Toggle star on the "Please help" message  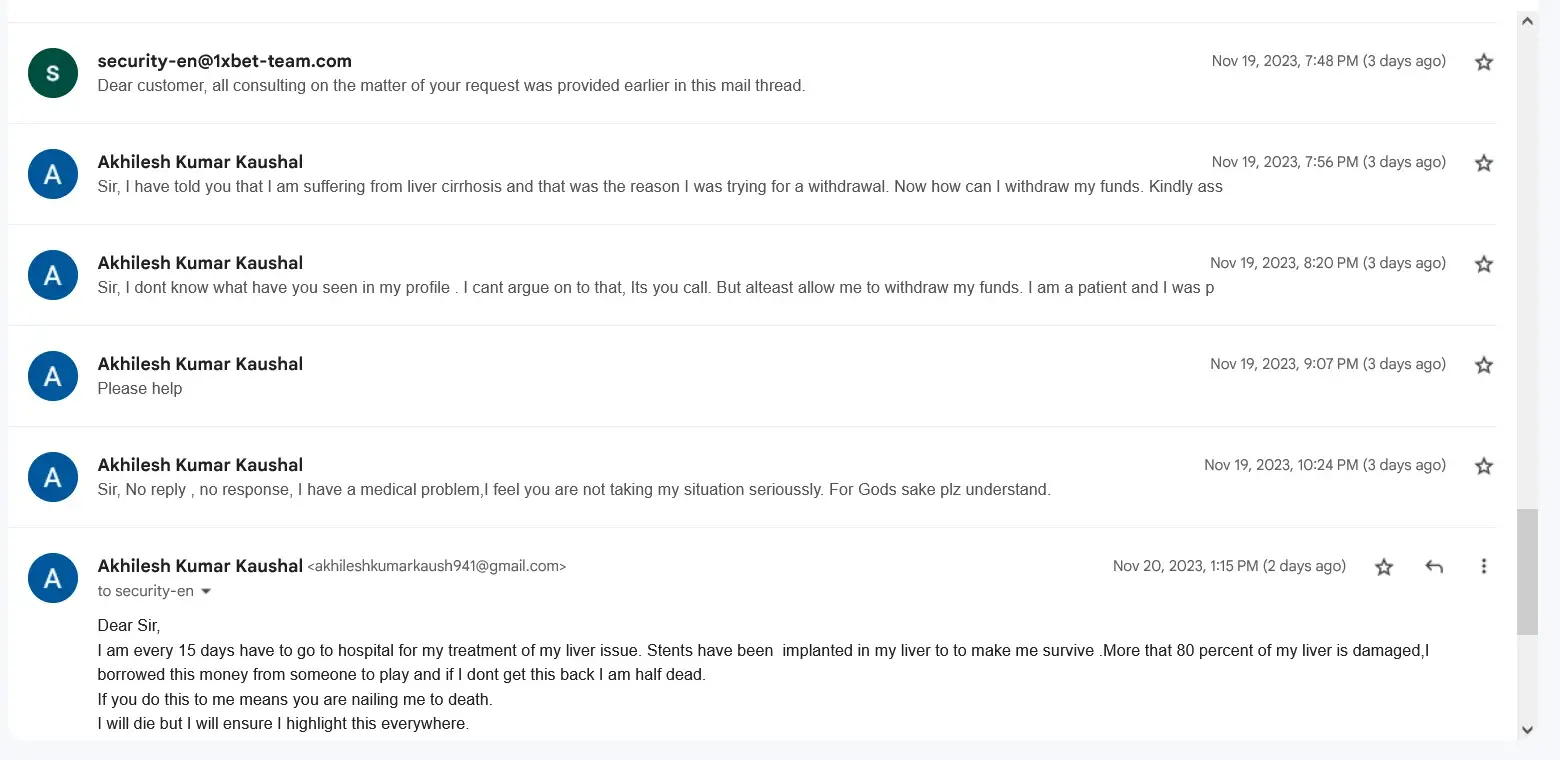pos(1484,365)
